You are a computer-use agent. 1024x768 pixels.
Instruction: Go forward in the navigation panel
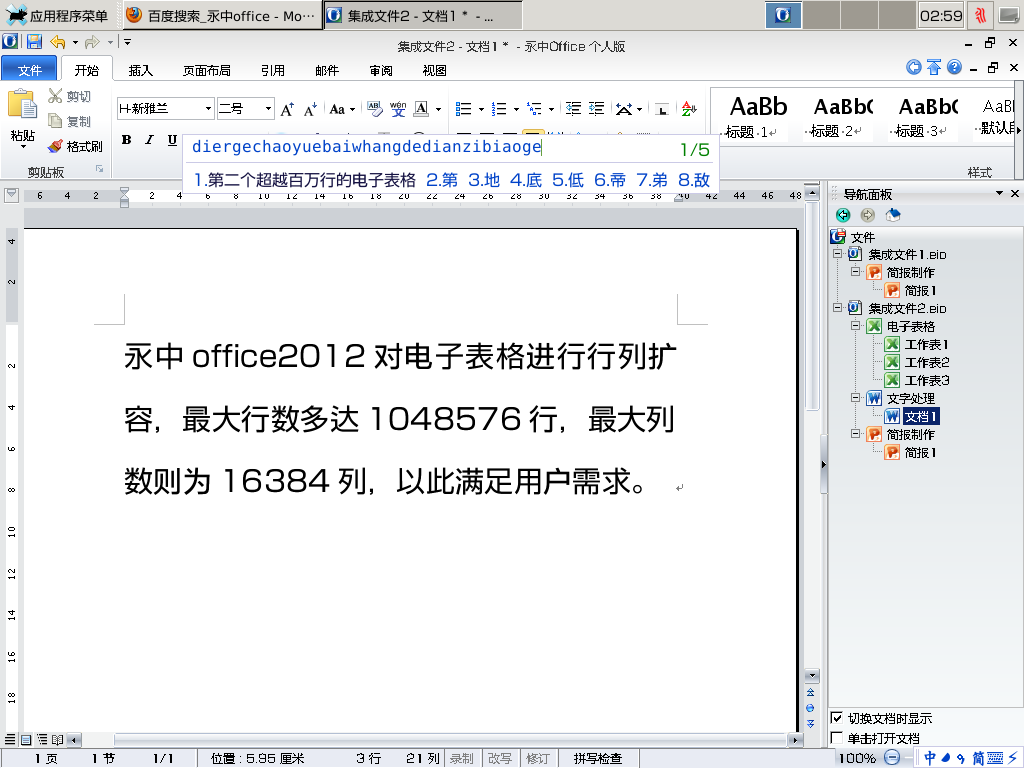coord(867,216)
